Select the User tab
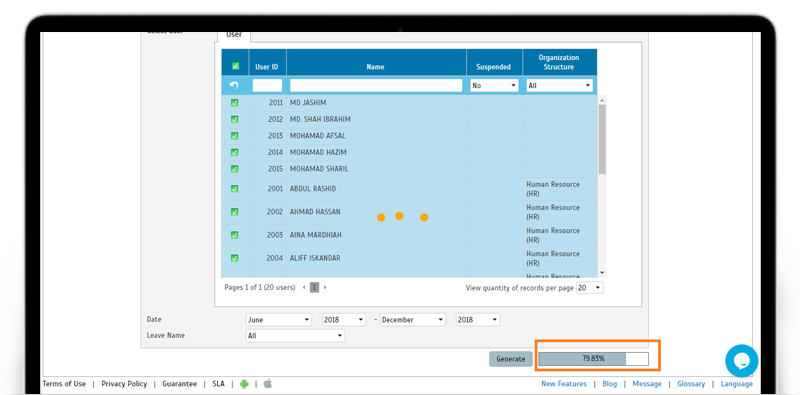The image size is (800, 395). pyautogui.click(x=234, y=35)
